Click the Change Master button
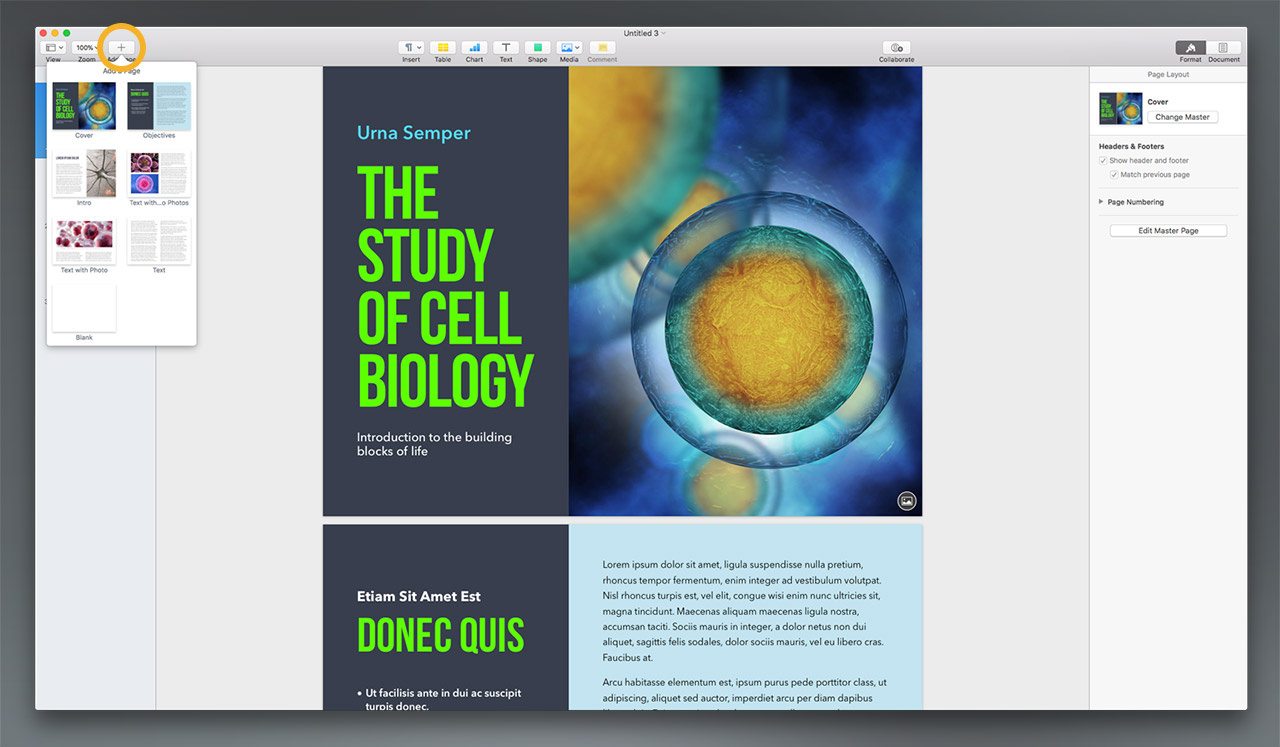This screenshot has width=1280, height=747. (x=1182, y=117)
